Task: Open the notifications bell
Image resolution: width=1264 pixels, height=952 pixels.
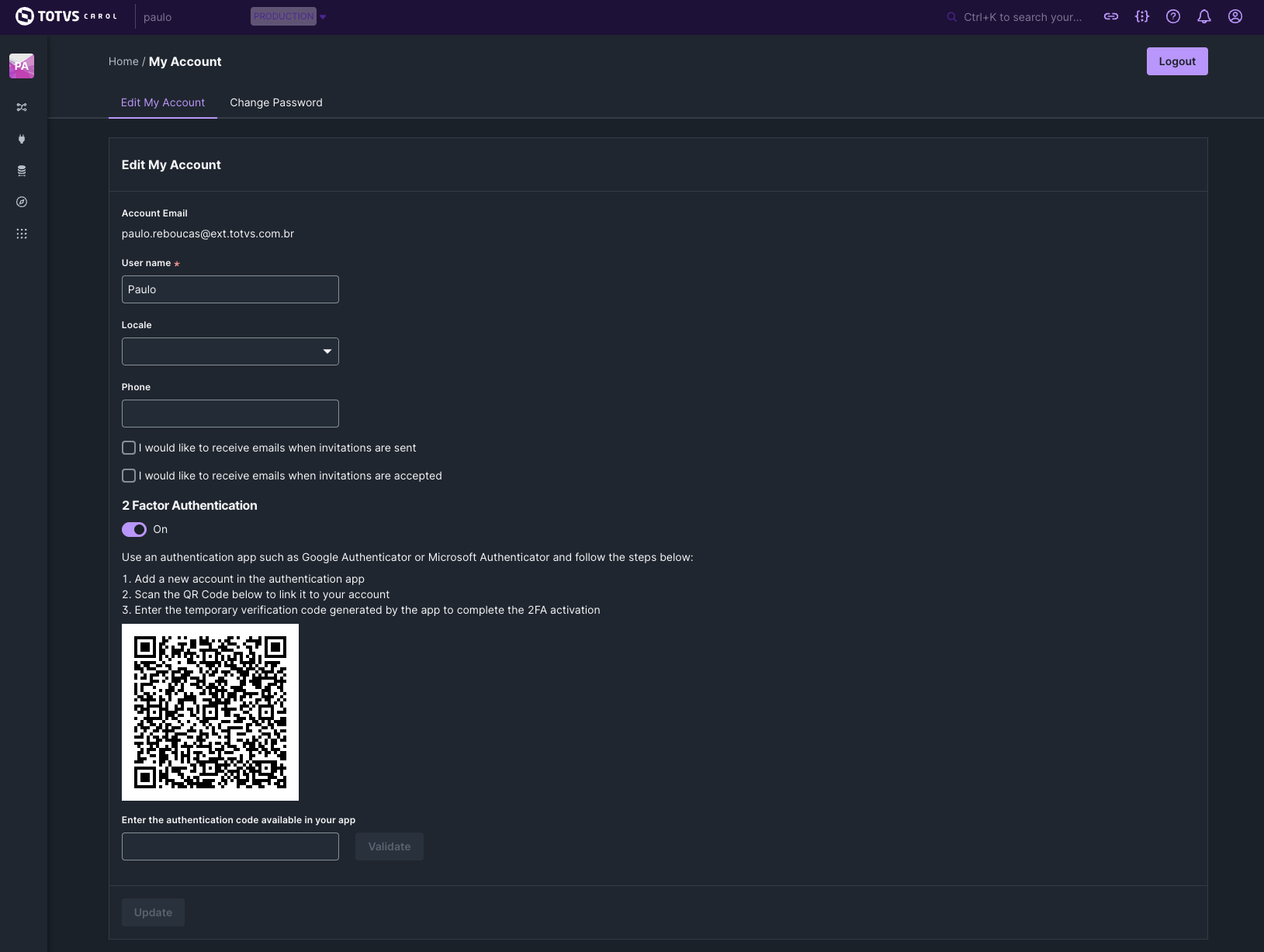Action: 1204,16
